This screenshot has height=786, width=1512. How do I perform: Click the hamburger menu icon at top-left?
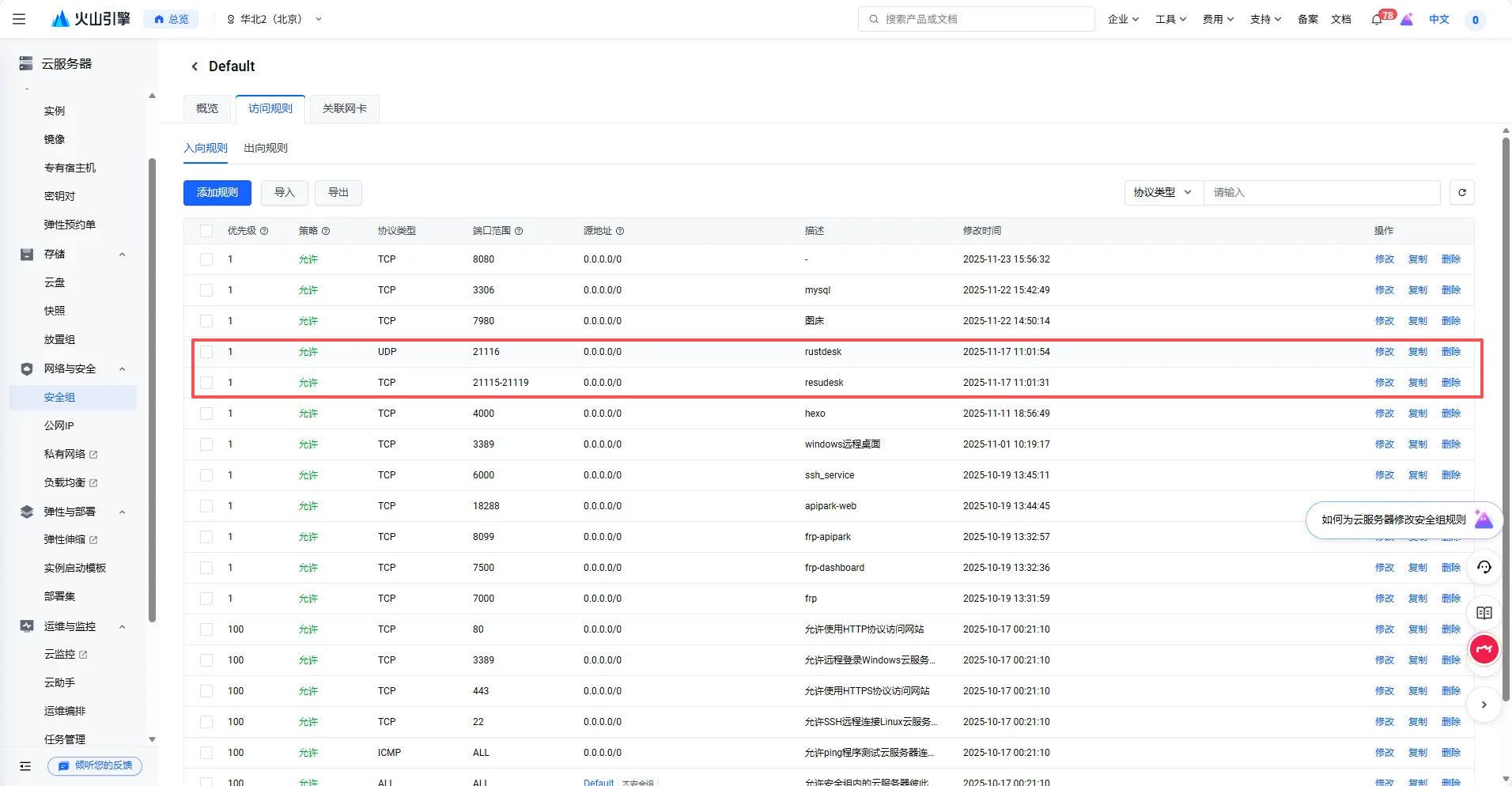pyautogui.click(x=19, y=19)
